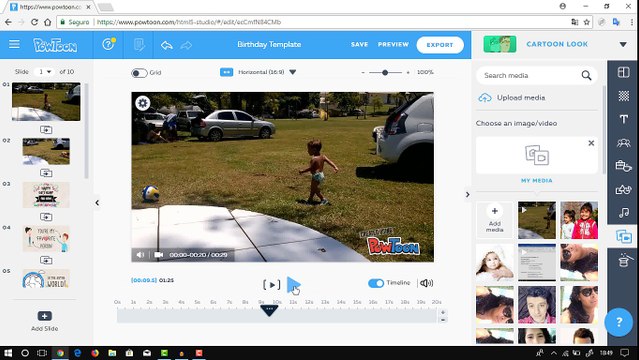Open the Specials magic hat panel
639x360 pixels.
624,260
